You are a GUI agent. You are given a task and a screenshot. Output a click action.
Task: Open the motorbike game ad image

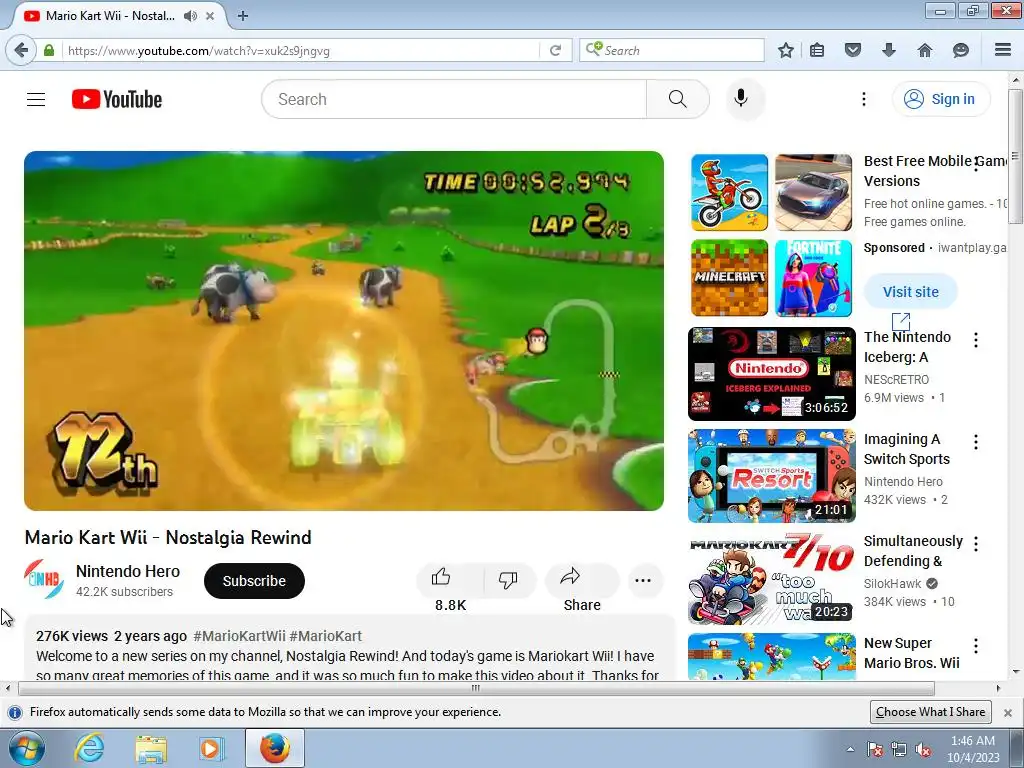click(729, 193)
